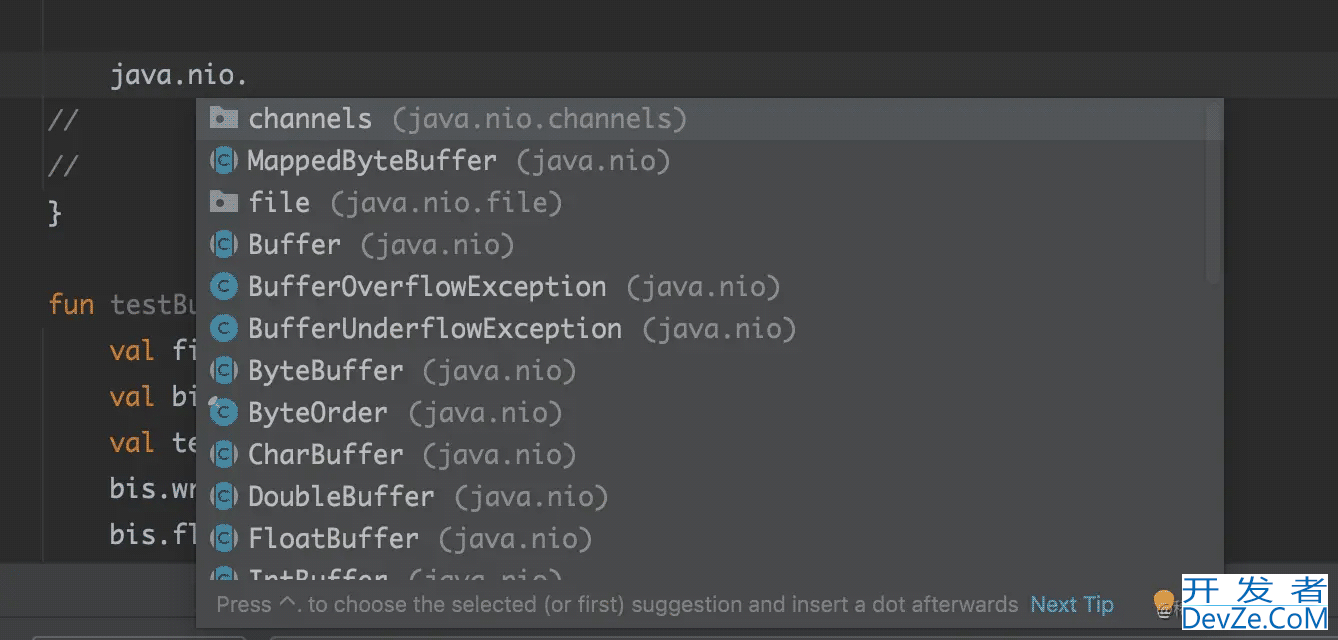
Task: Click the ByteOrder class icon
Action: [x=224, y=412]
